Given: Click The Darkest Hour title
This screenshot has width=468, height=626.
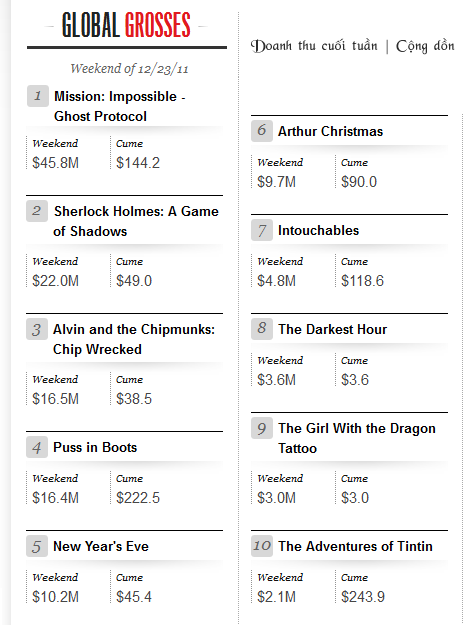Looking at the screenshot, I should pos(332,329).
